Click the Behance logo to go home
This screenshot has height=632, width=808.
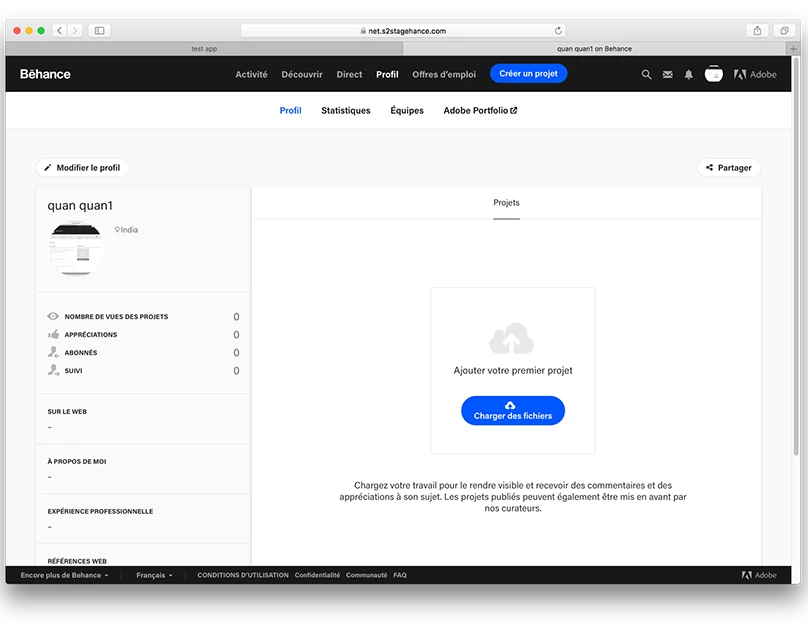click(45, 74)
